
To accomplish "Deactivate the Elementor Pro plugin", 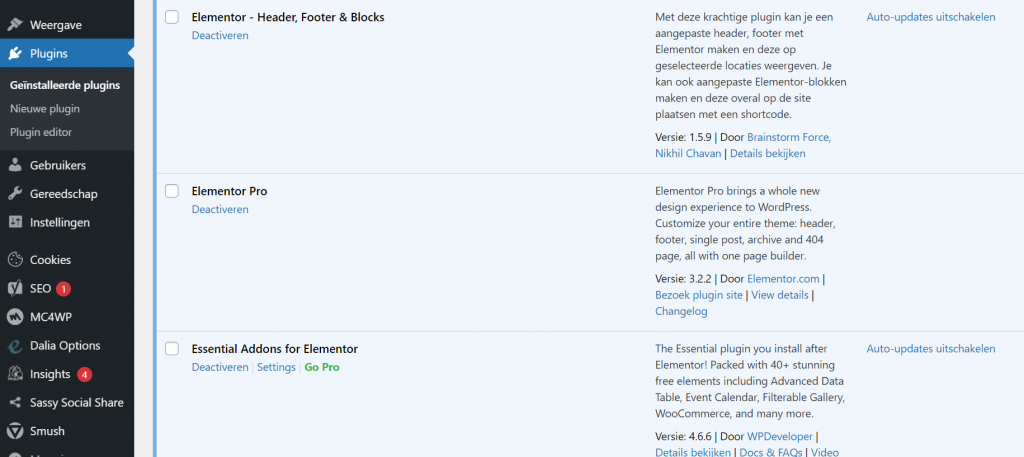I will tap(220, 210).
